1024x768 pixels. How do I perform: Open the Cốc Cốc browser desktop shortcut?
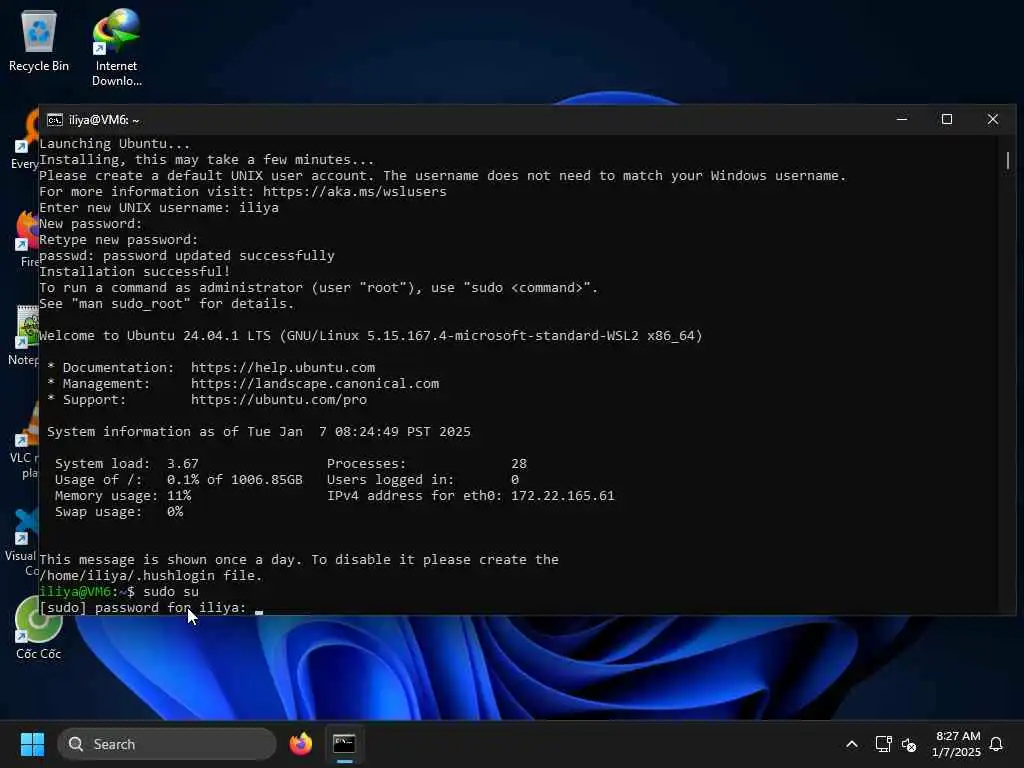tap(38, 628)
